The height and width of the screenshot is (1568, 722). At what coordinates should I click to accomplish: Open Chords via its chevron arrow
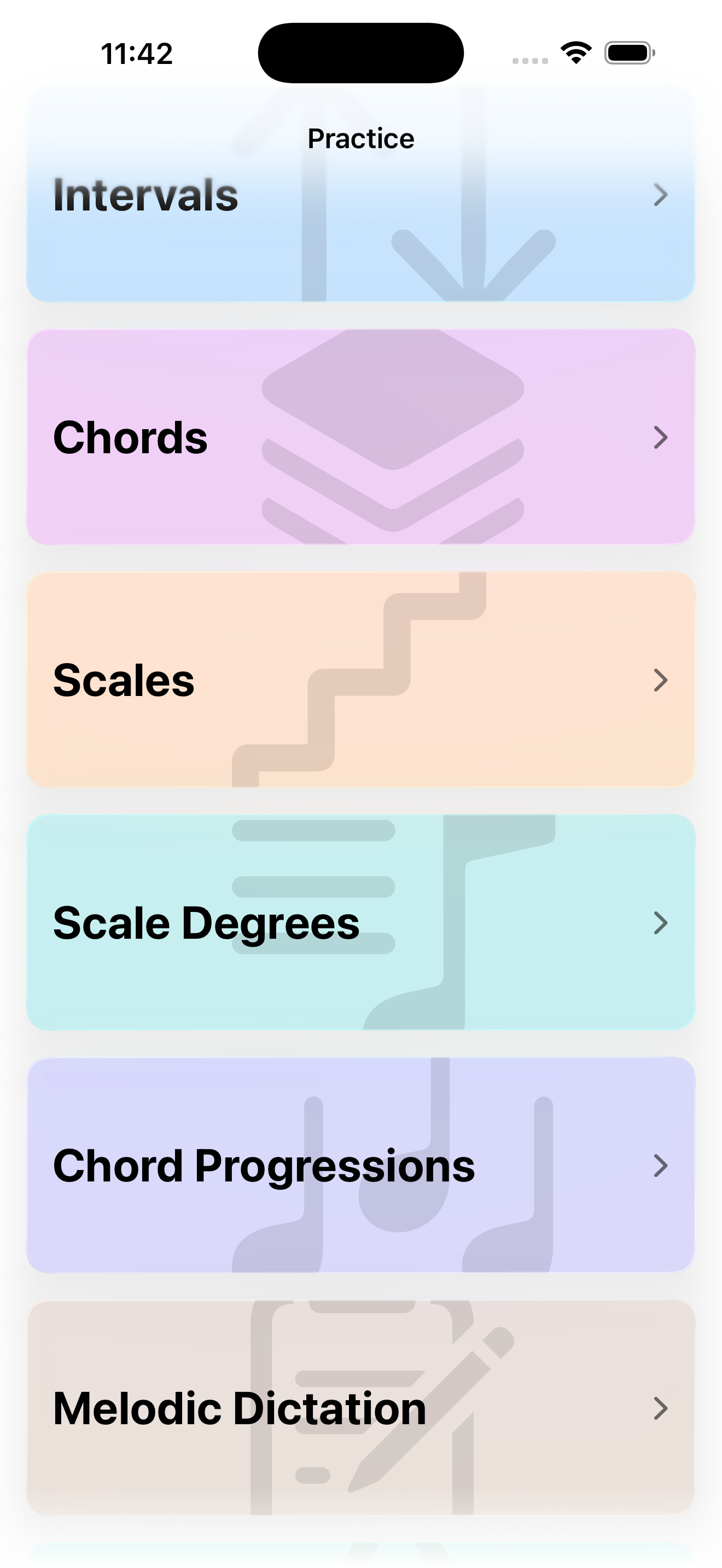(661, 437)
